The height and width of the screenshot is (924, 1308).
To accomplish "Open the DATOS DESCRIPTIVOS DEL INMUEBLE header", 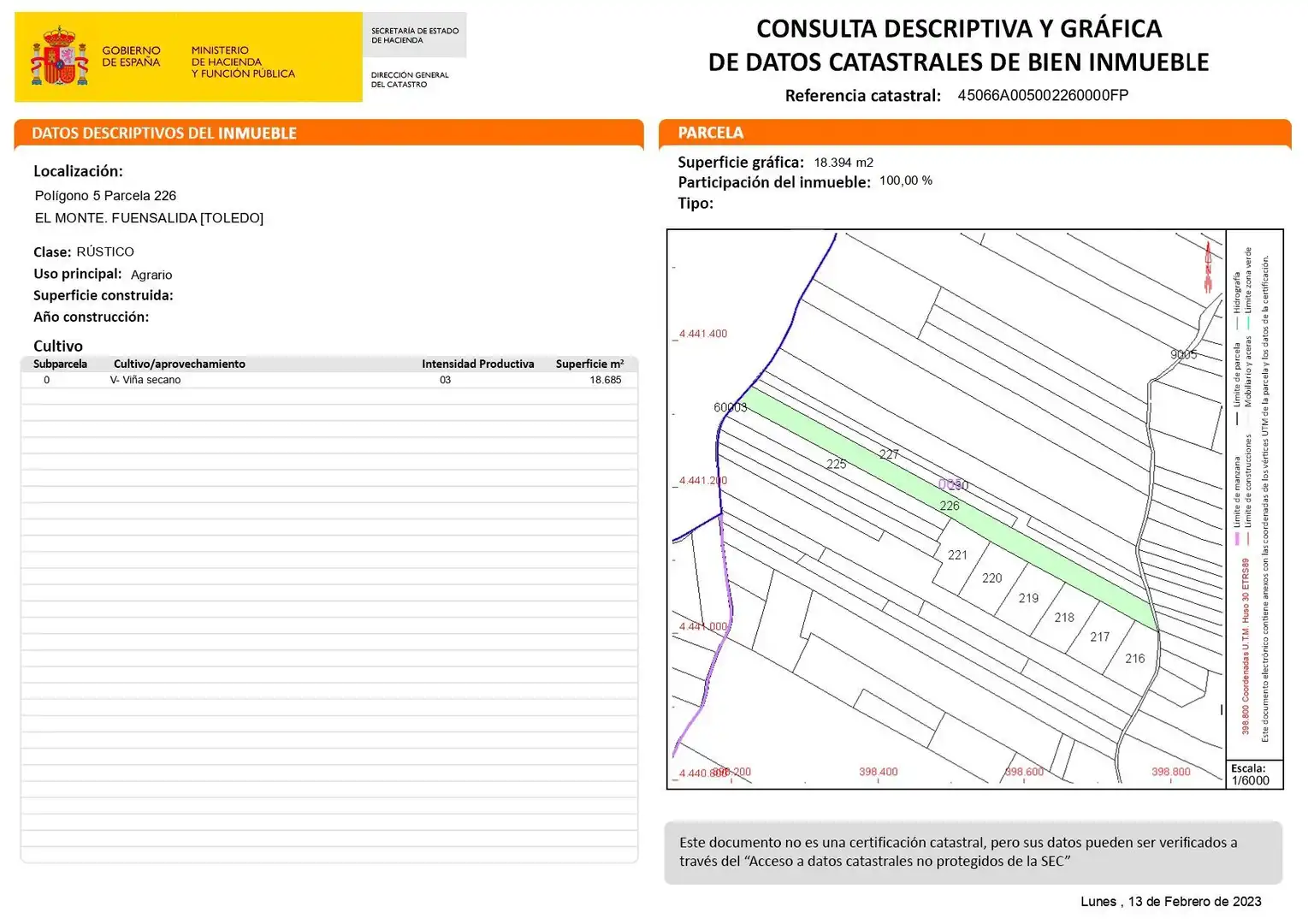I will [x=163, y=133].
